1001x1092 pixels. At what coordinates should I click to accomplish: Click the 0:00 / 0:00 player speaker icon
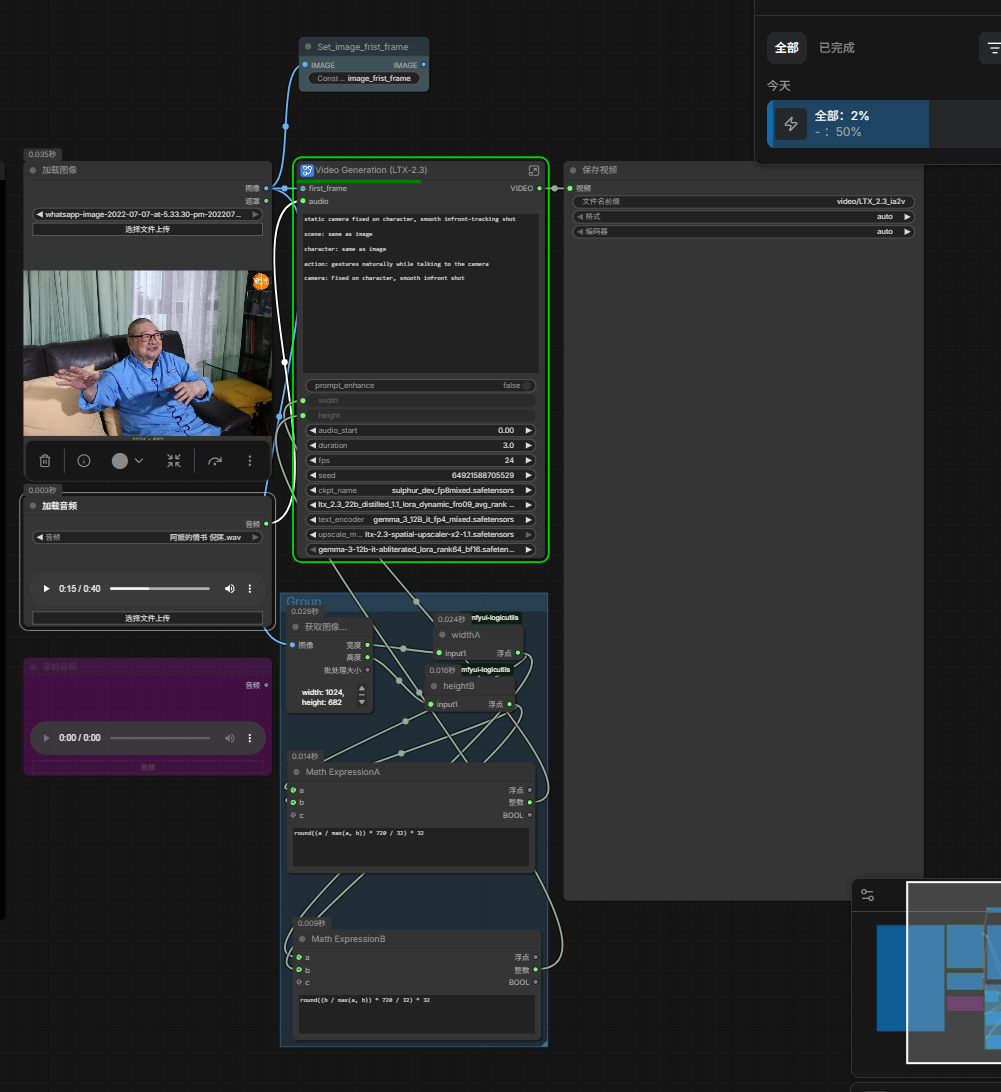click(229, 738)
